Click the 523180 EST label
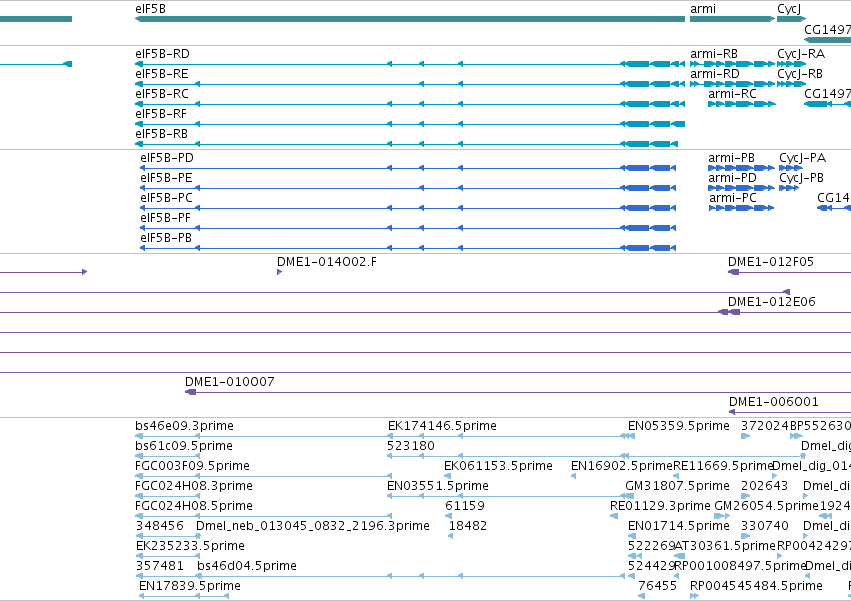The image size is (851, 601). point(411,446)
